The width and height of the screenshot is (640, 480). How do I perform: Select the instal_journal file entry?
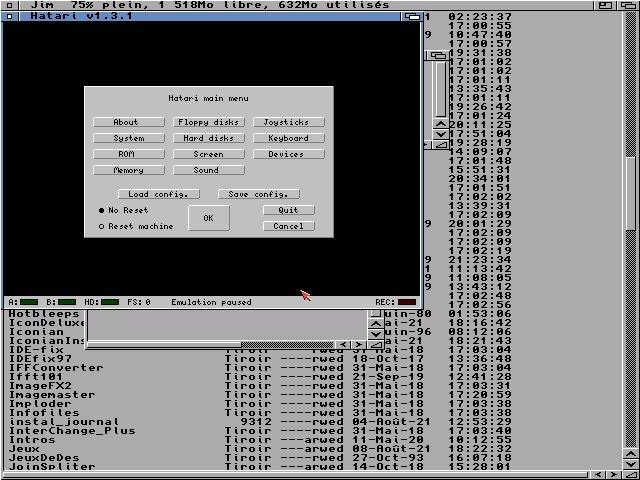(x=64, y=422)
